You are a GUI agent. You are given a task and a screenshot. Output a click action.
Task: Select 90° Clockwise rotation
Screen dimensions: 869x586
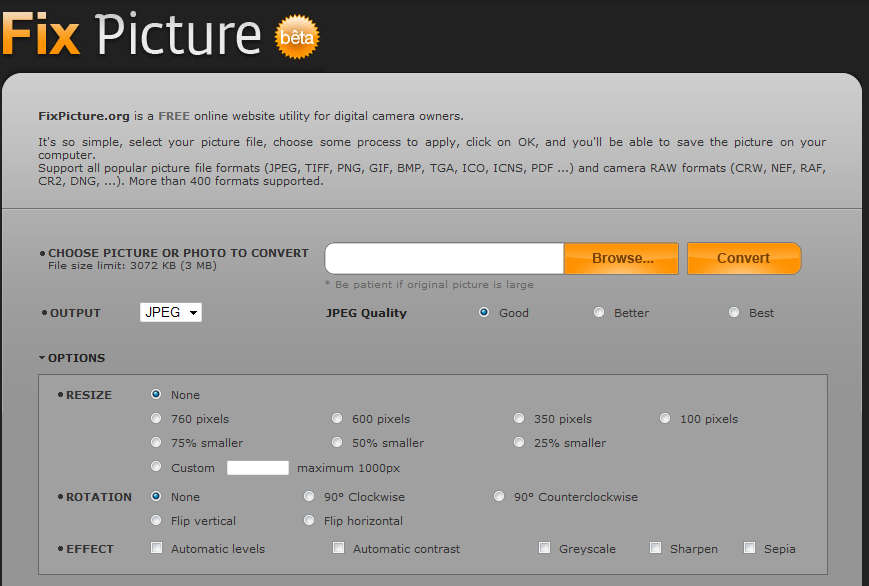[x=309, y=496]
